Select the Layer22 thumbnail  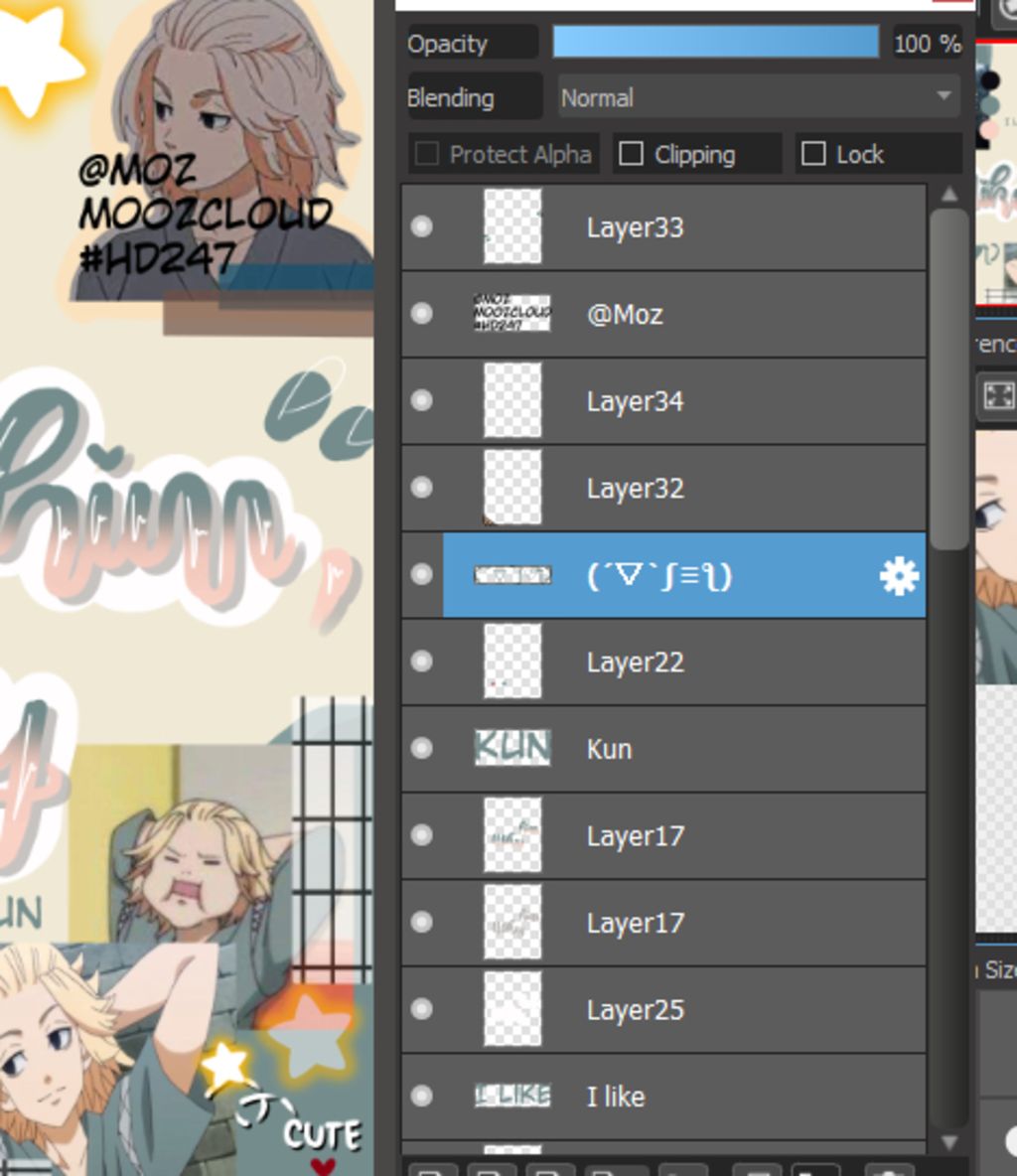tap(512, 661)
